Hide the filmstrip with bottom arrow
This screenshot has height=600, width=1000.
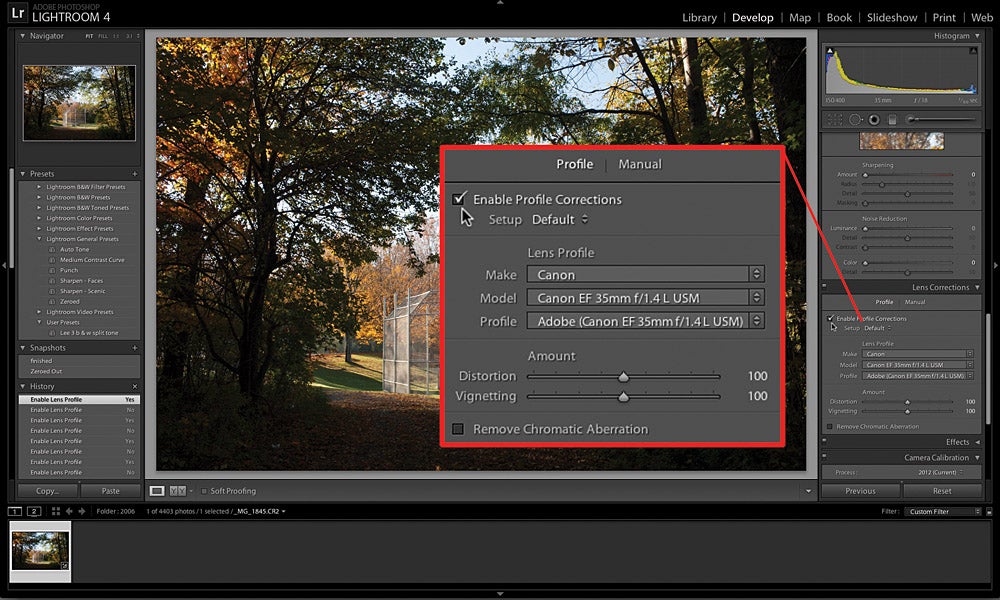[x=500, y=594]
